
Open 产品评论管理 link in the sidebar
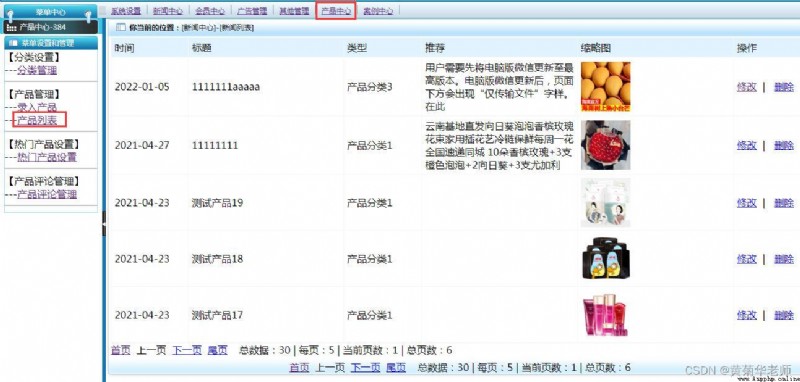coord(47,194)
